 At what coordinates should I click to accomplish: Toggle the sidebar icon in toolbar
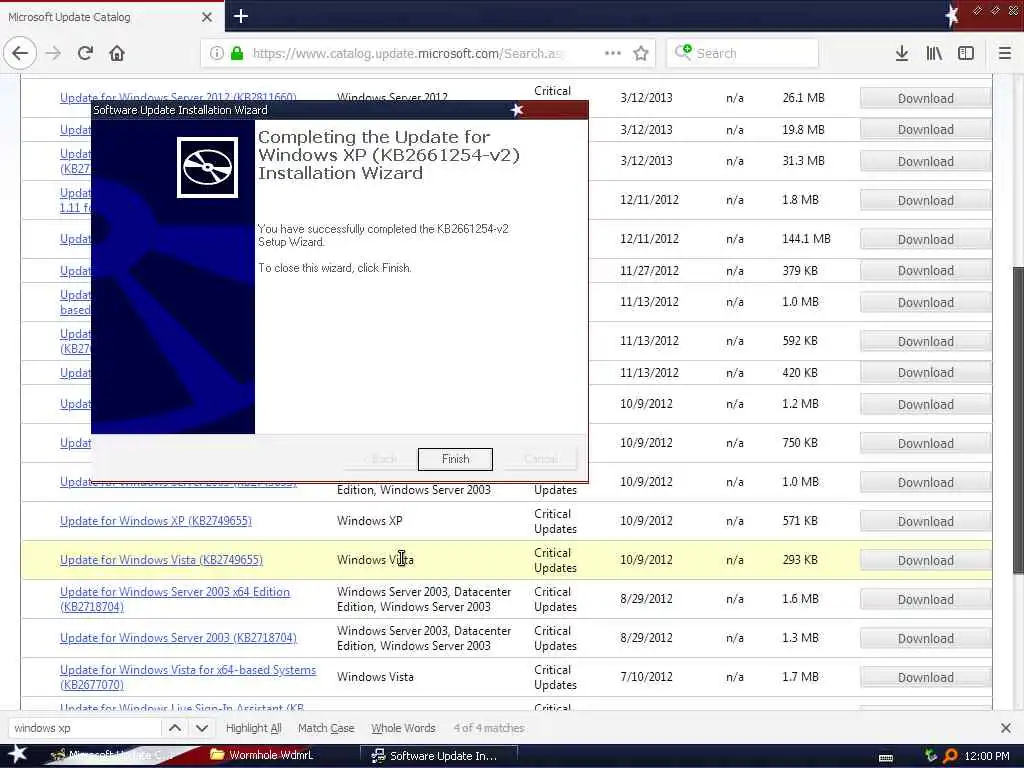[966, 53]
